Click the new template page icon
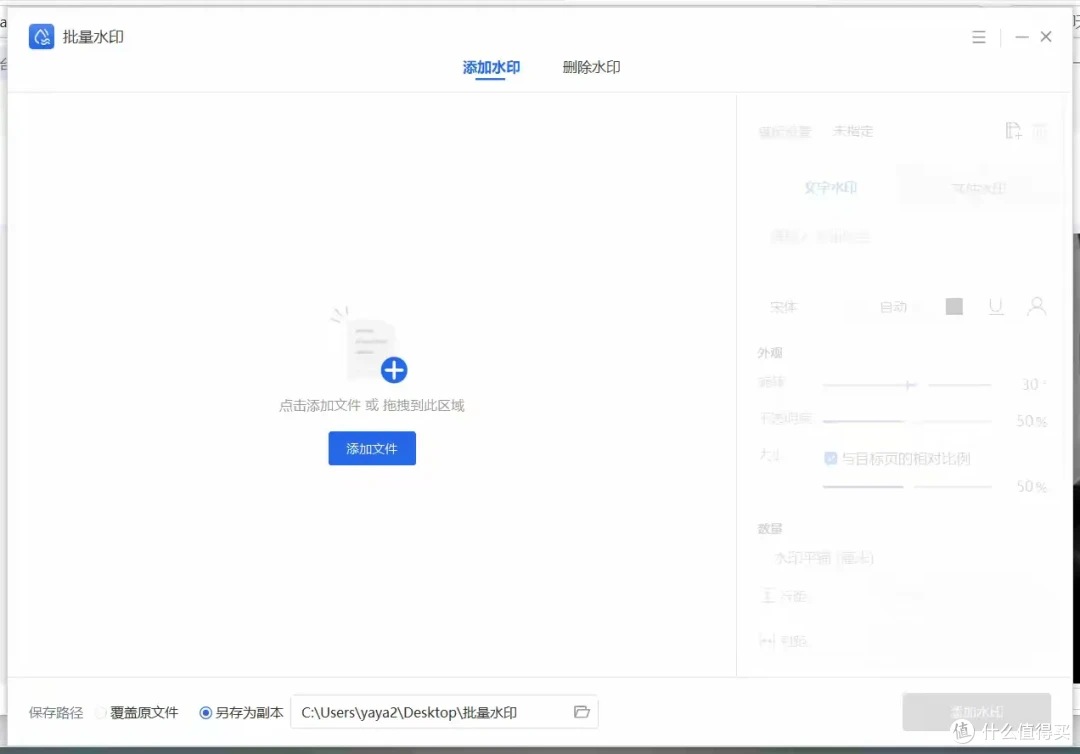 point(1013,130)
